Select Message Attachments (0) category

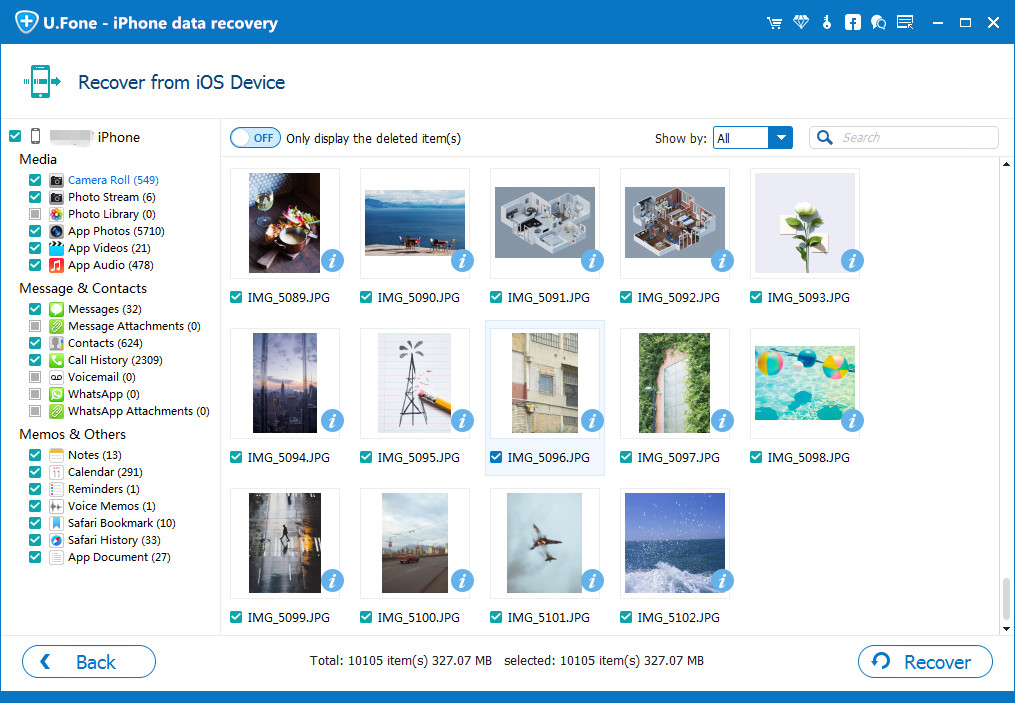(134, 326)
